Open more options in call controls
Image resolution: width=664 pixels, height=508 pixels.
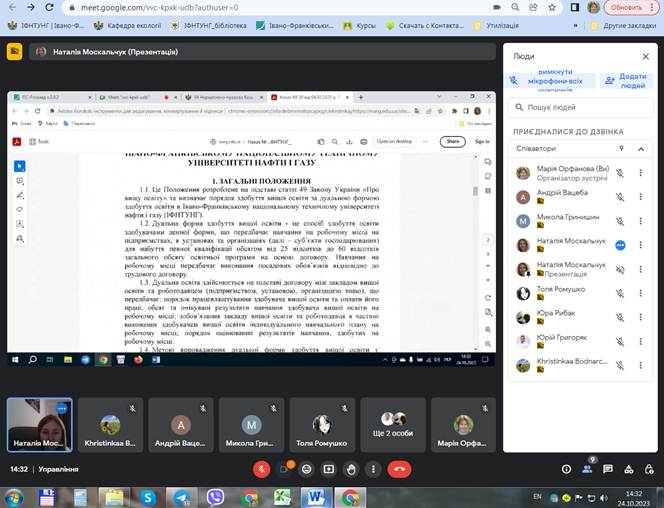[373, 468]
